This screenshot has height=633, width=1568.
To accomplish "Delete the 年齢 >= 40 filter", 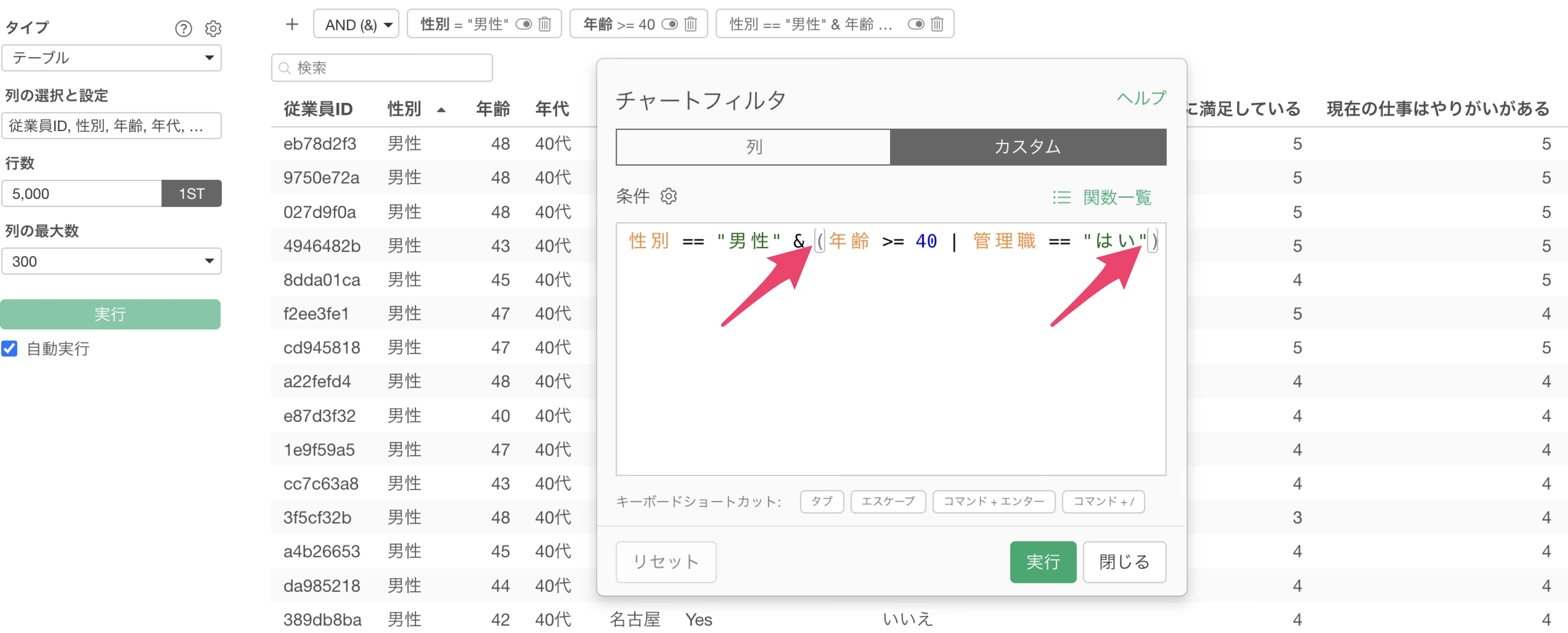I will coord(690,25).
